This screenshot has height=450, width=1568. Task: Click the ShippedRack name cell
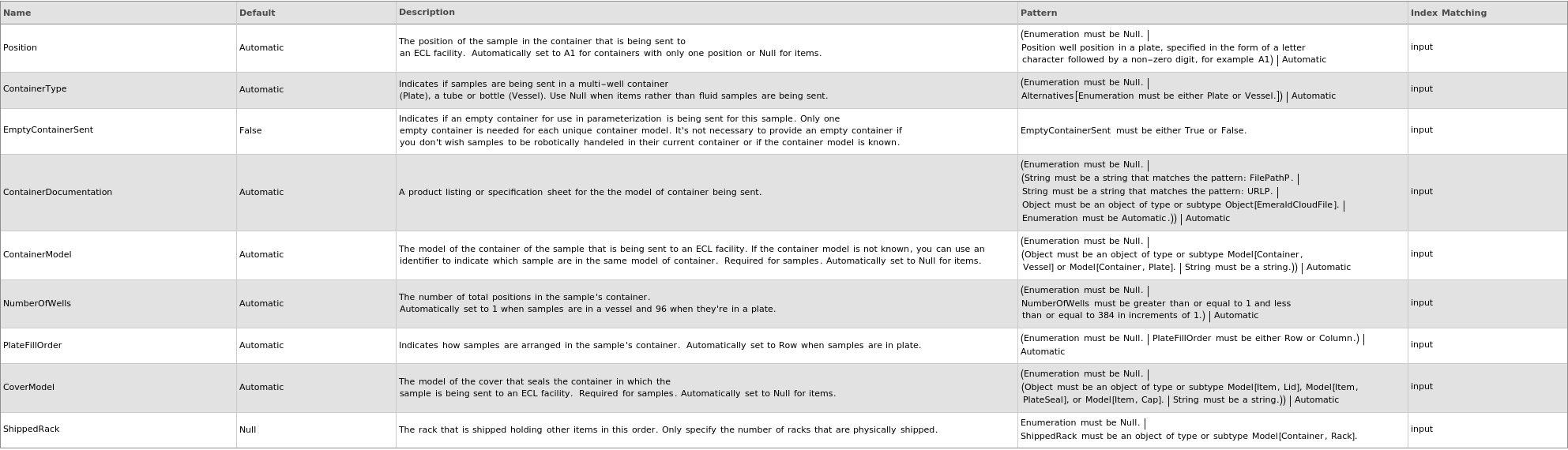[32, 429]
